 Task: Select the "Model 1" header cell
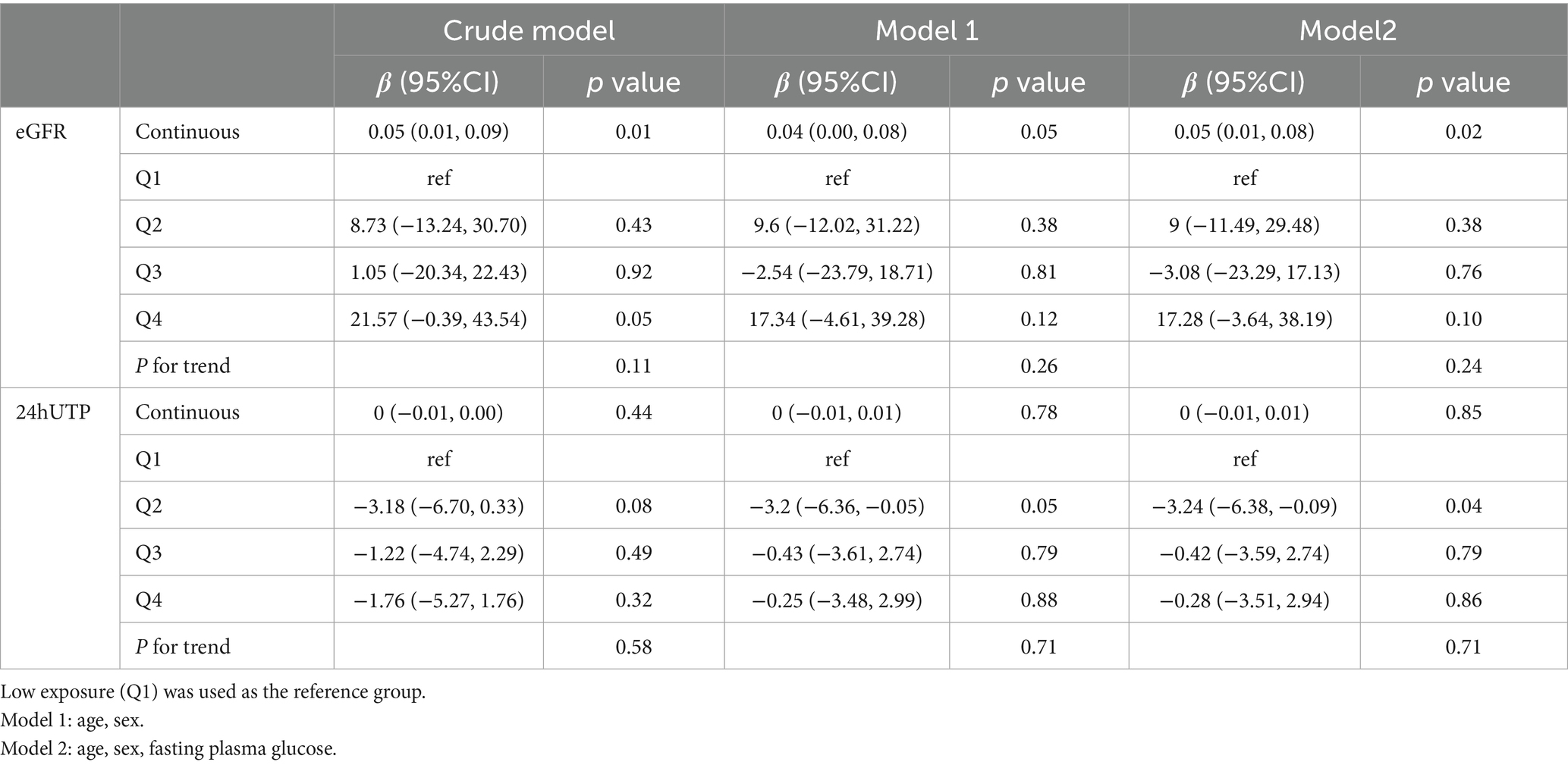926,30
